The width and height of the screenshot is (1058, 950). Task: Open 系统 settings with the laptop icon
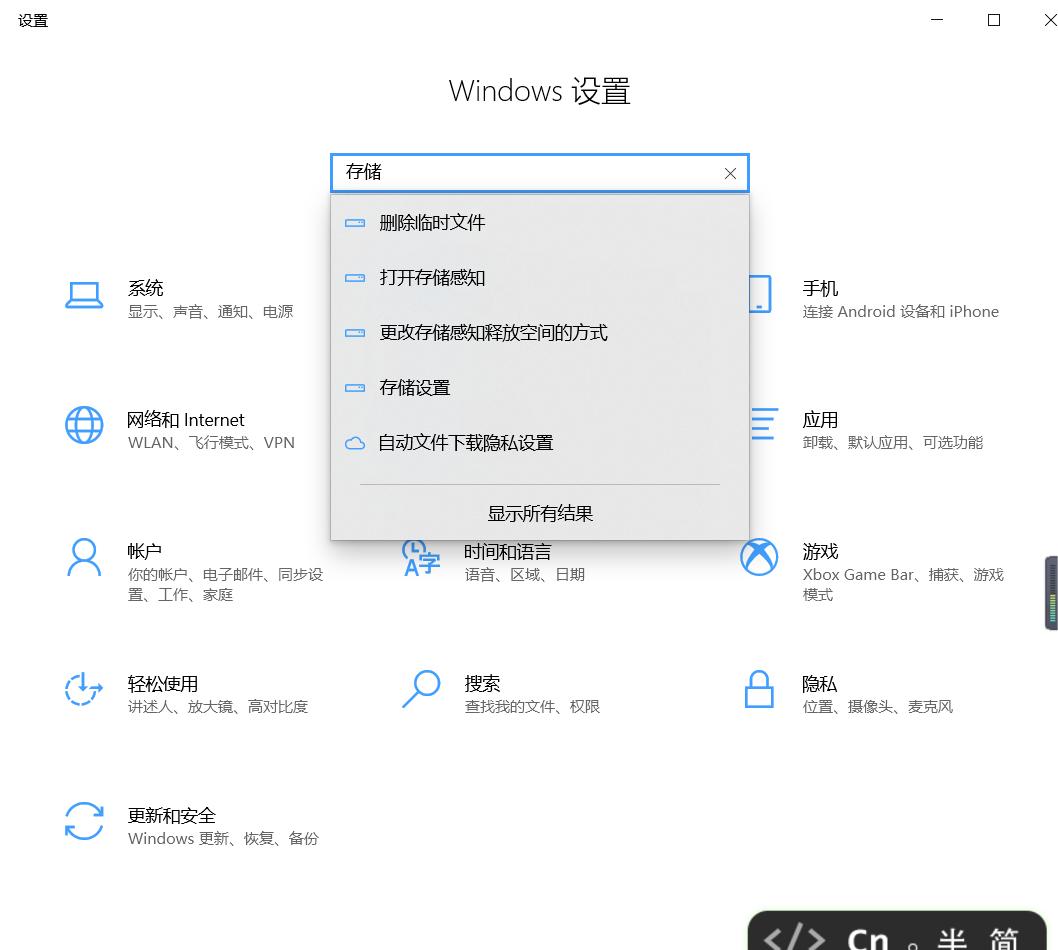pos(84,295)
